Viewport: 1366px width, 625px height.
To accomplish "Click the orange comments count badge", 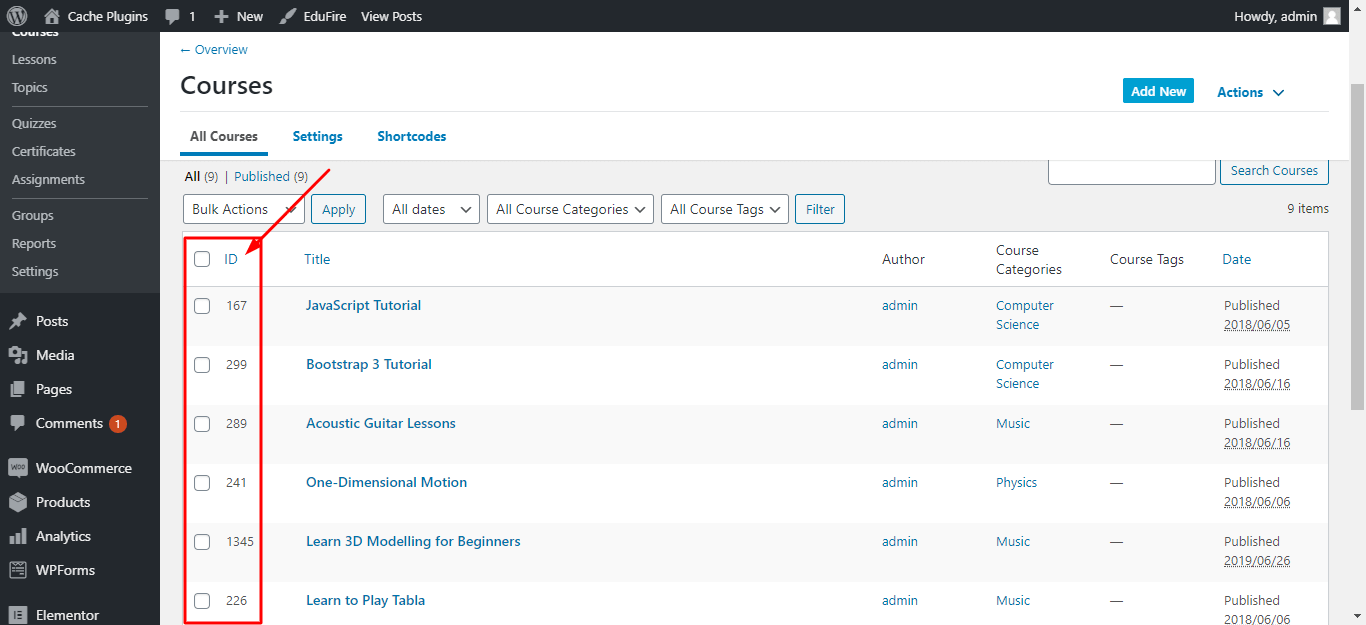I will point(118,424).
